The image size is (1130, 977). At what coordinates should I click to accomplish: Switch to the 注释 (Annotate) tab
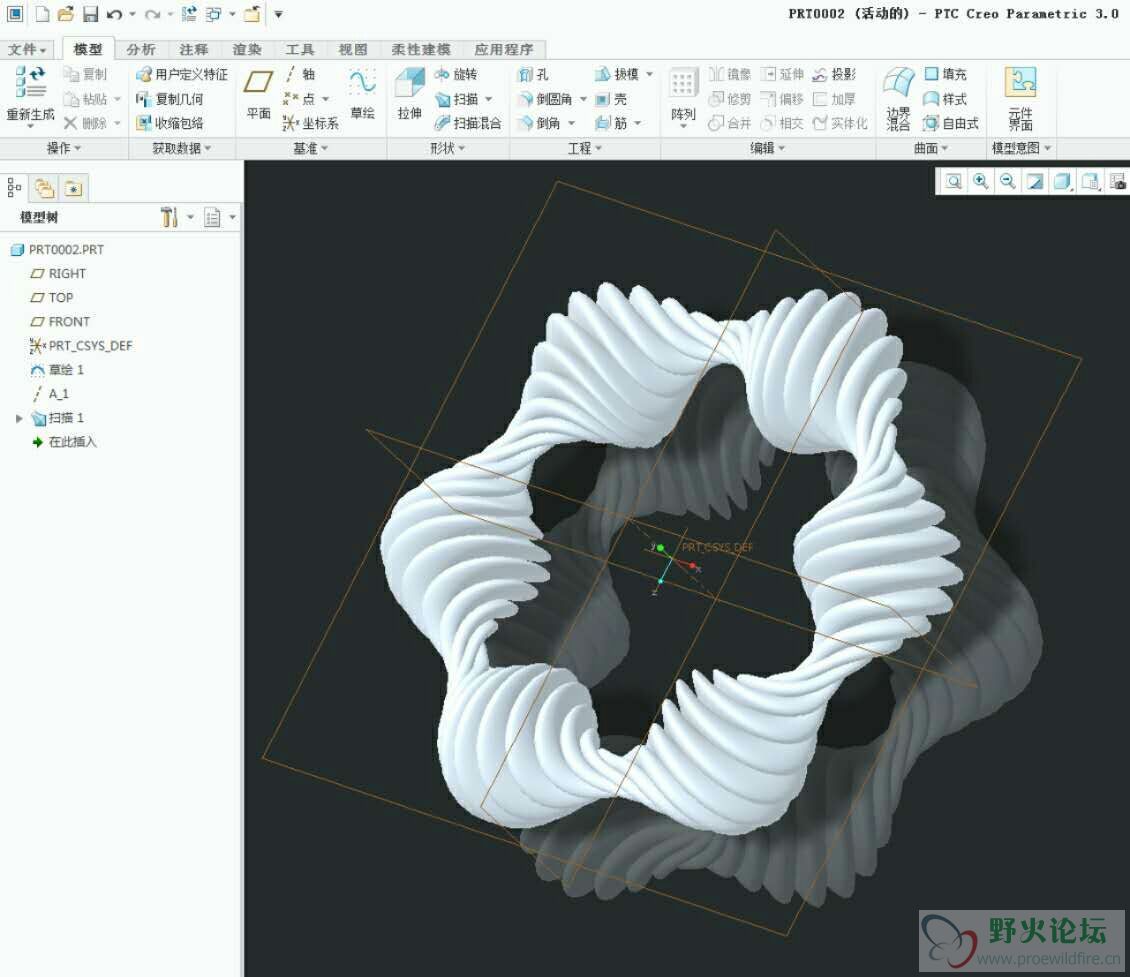pos(194,49)
